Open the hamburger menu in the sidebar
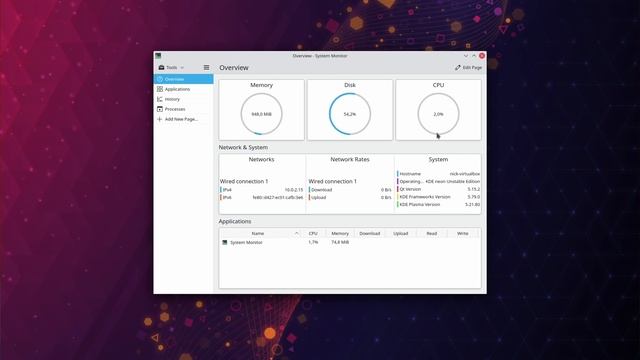This screenshot has height=360, width=640. click(206, 67)
